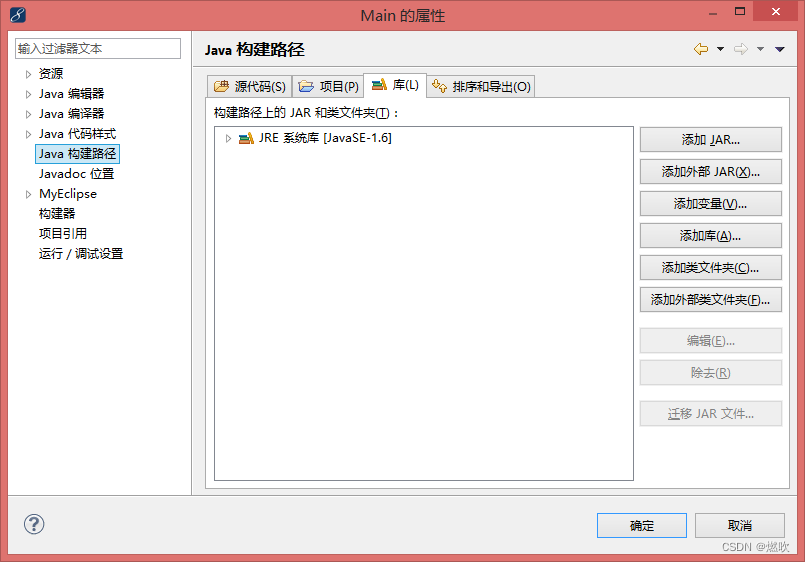Viewport: 805px width, 562px height.
Task: Open the help question mark icon
Action: click(x=34, y=524)
